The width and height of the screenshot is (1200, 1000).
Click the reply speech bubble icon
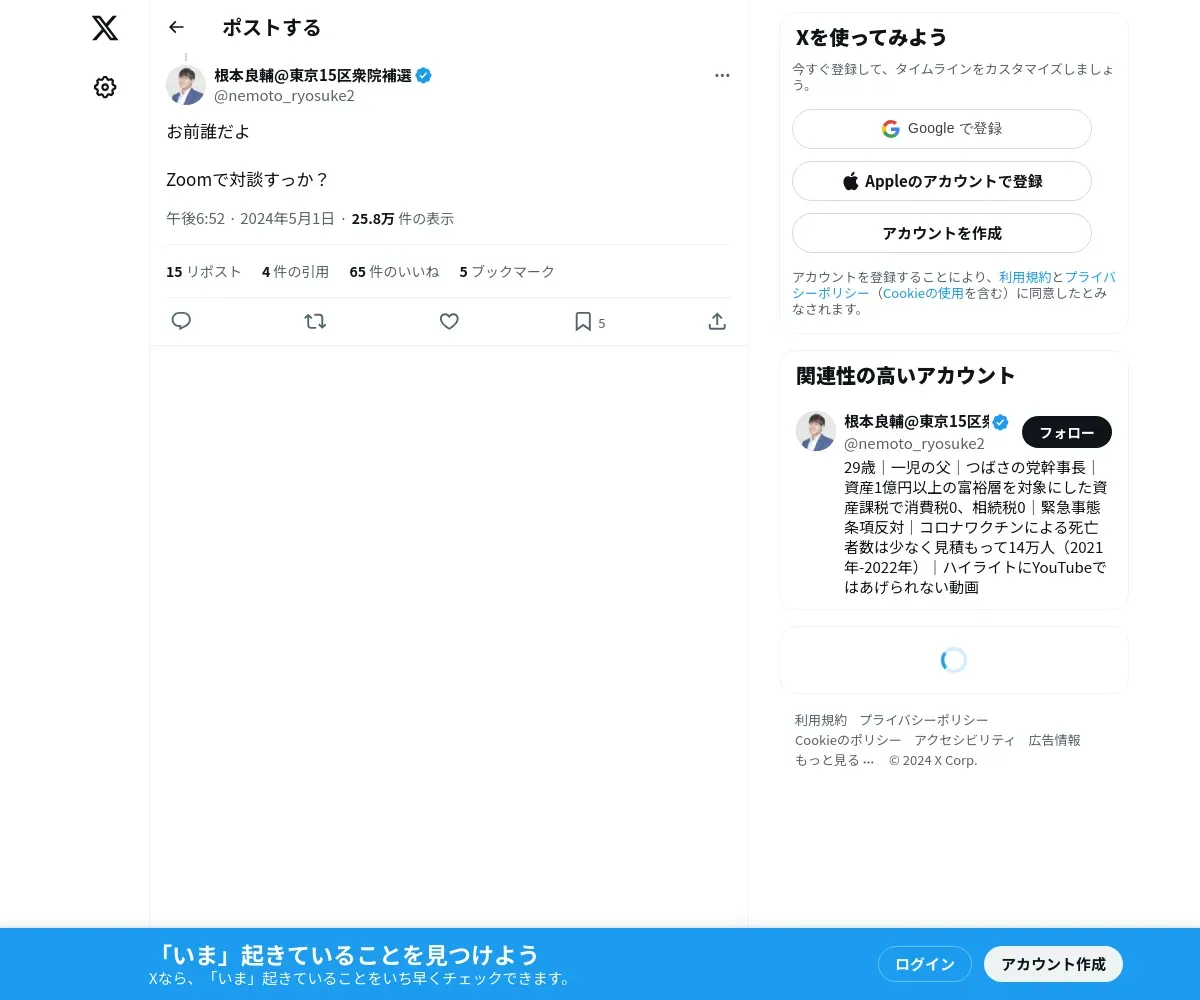[181, 321]
